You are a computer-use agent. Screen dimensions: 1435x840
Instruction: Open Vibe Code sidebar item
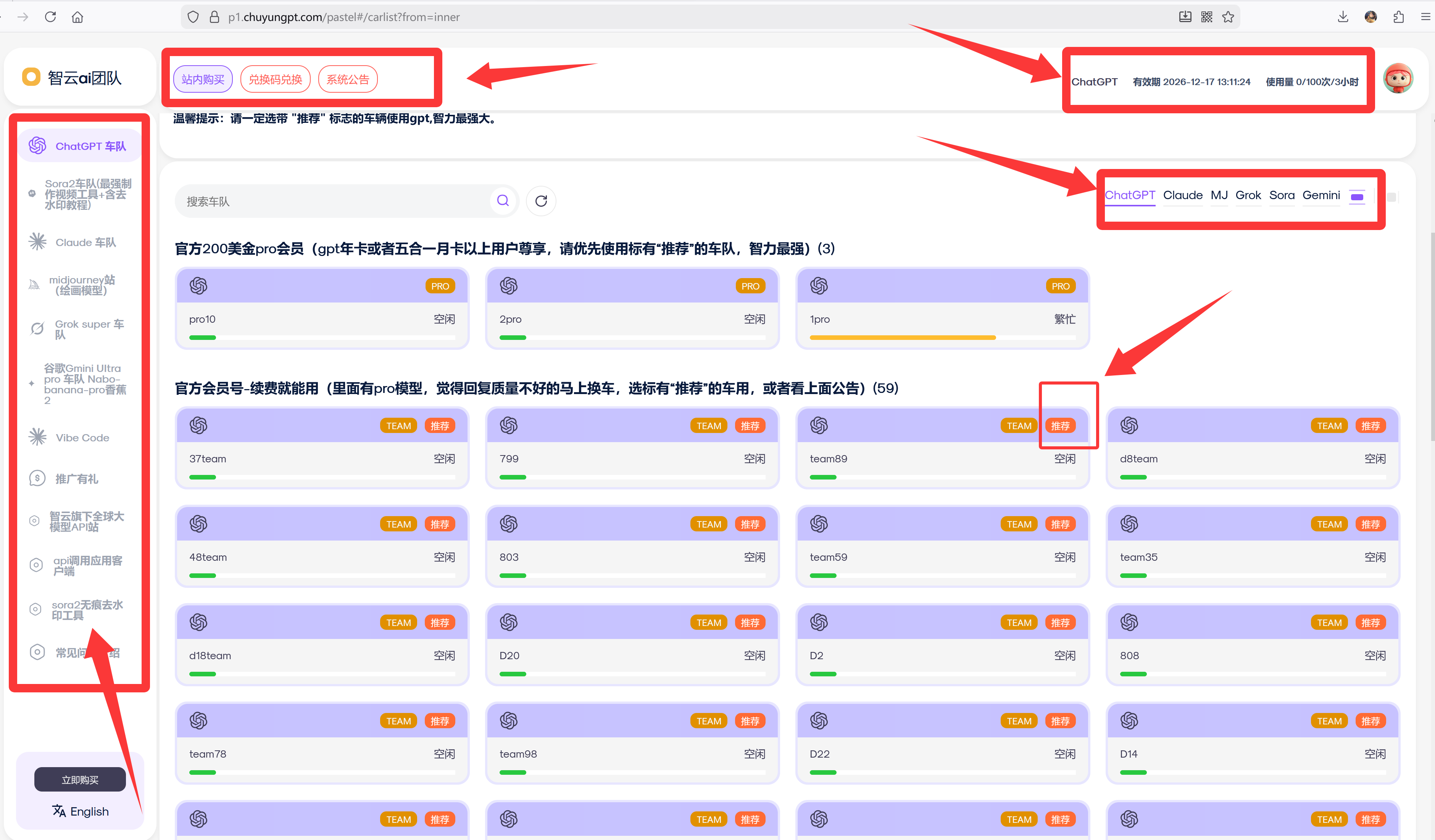tap(82, 438)
